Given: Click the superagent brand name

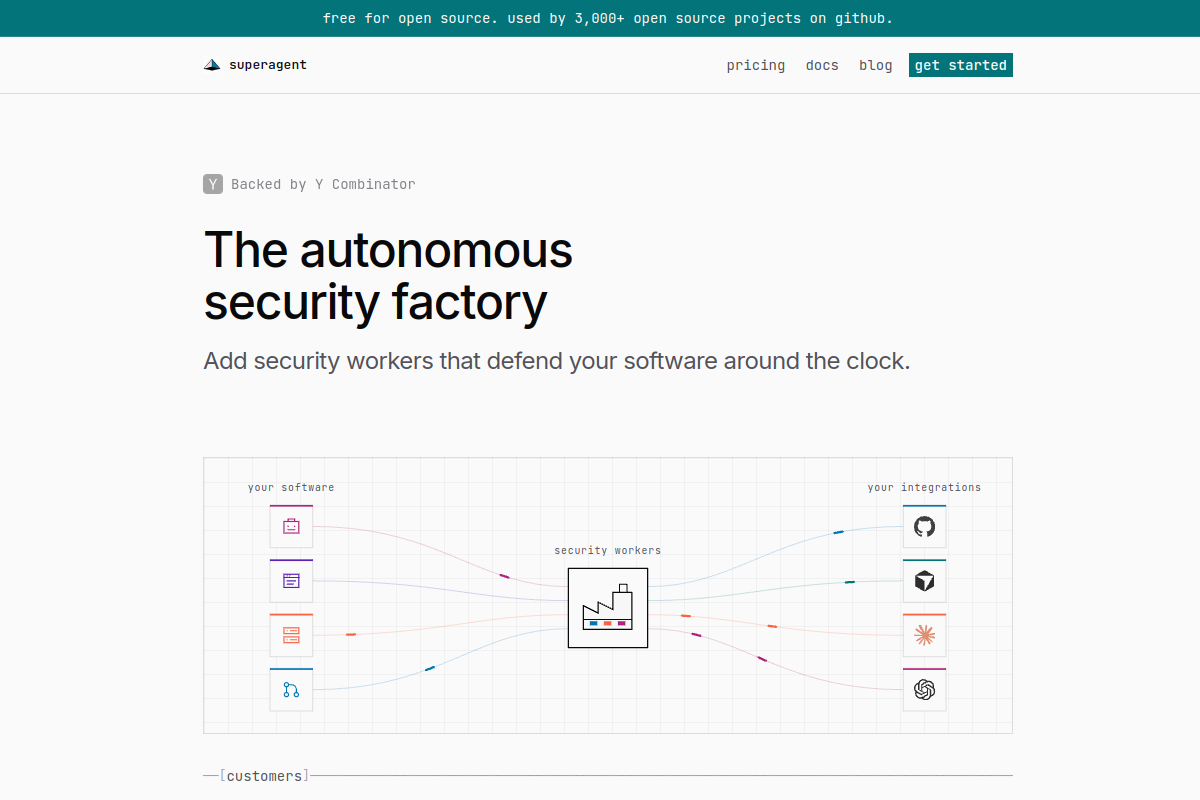Looking at the screenshot, I should pyautogui.click(x=268, y=65).
